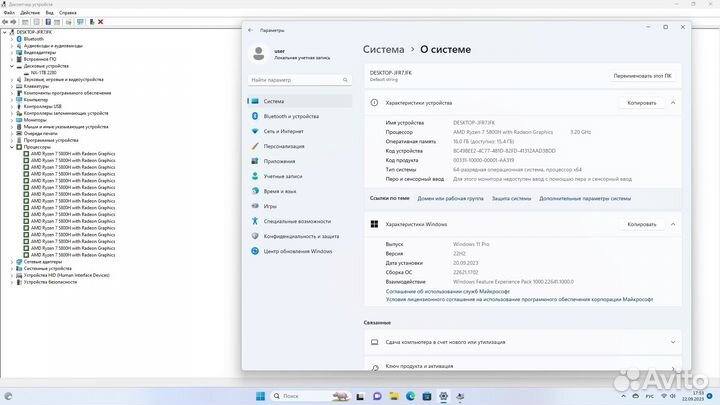The width and height of the screenshot is (720, 405).
Task: Click the Scan for hardware changes monitor icon
Action: [x=80, y=22]
